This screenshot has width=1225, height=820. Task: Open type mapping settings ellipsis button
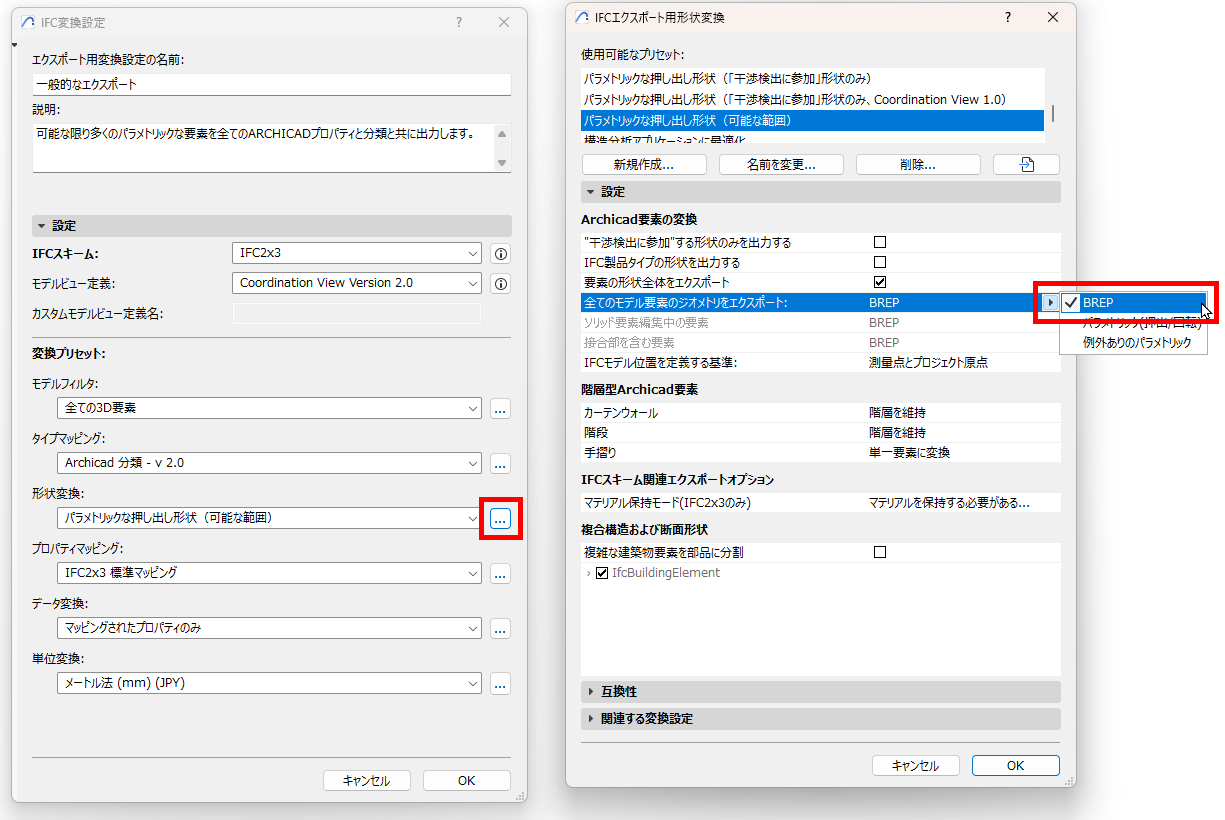(x=501, y=463)
